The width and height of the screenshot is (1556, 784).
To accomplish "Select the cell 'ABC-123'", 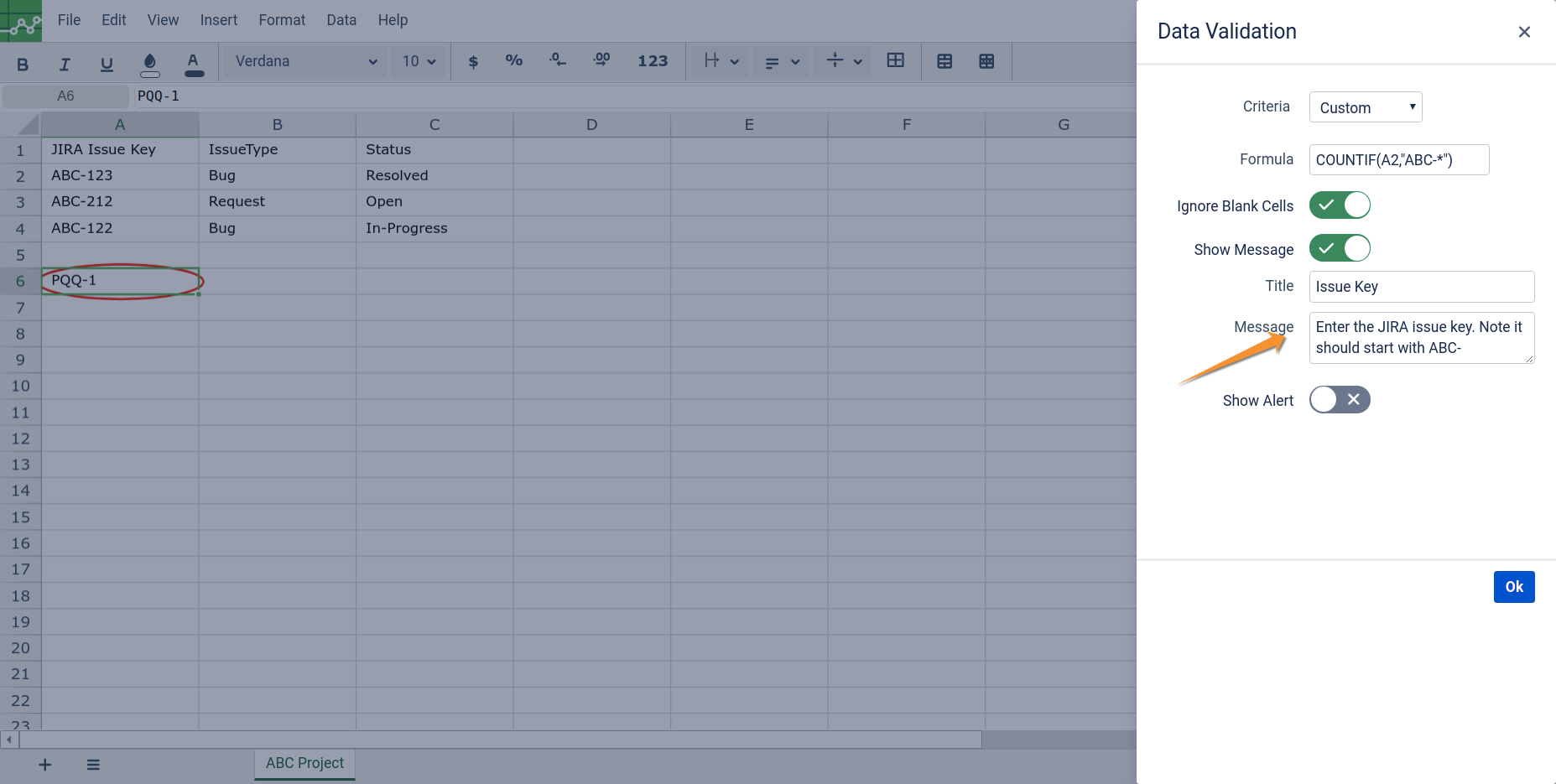I will 120,176.
